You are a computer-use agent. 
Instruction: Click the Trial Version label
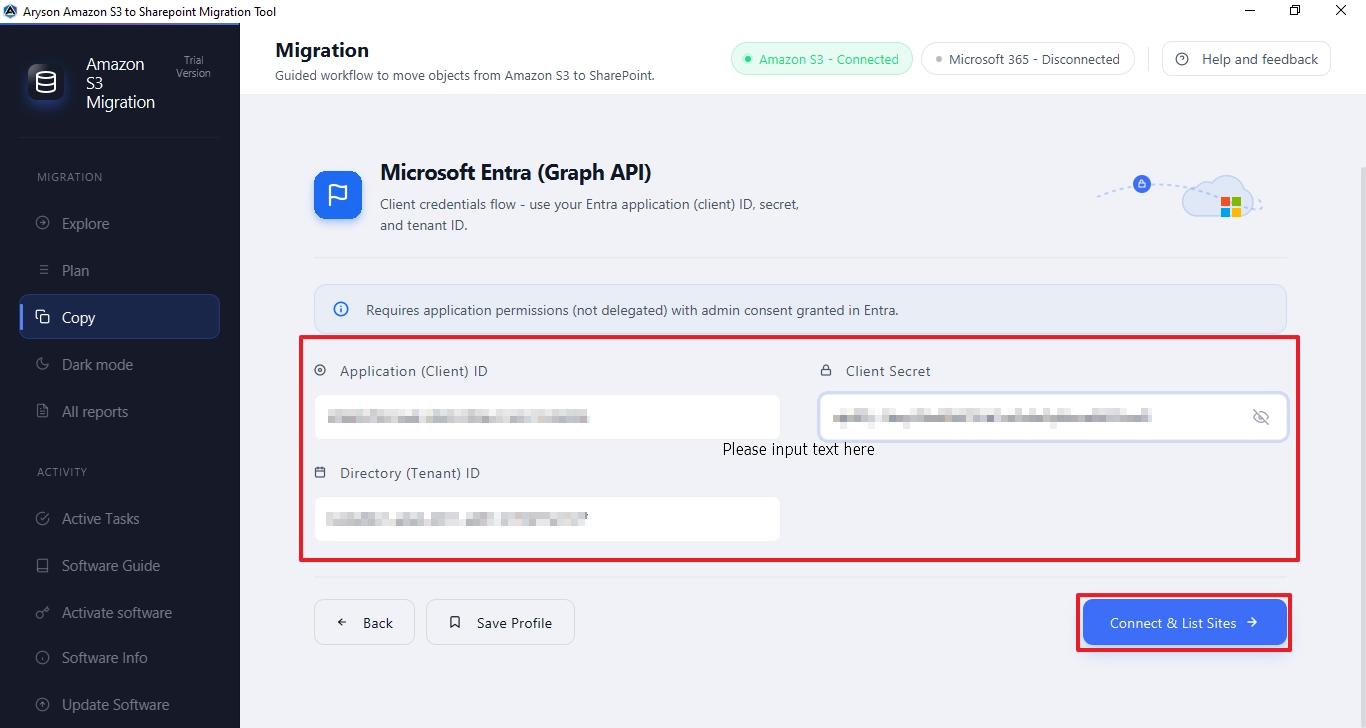click(194, 67)
